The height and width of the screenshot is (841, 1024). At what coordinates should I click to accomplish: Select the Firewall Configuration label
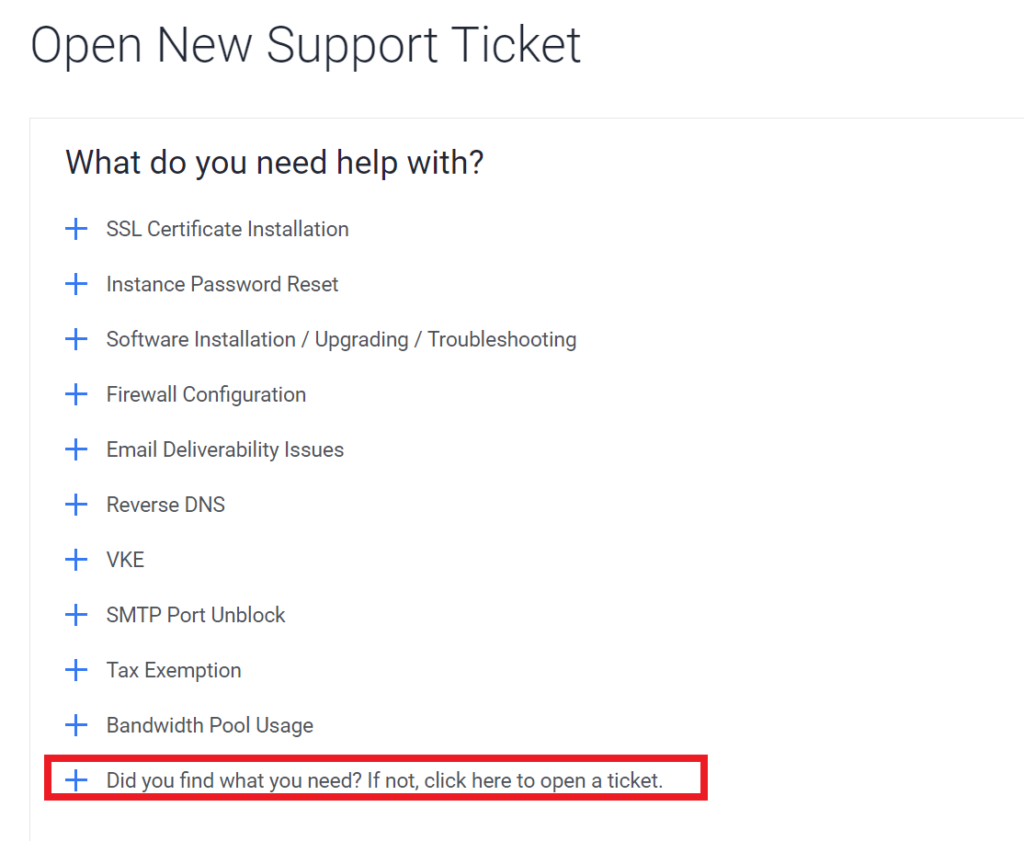pos(206,394)
